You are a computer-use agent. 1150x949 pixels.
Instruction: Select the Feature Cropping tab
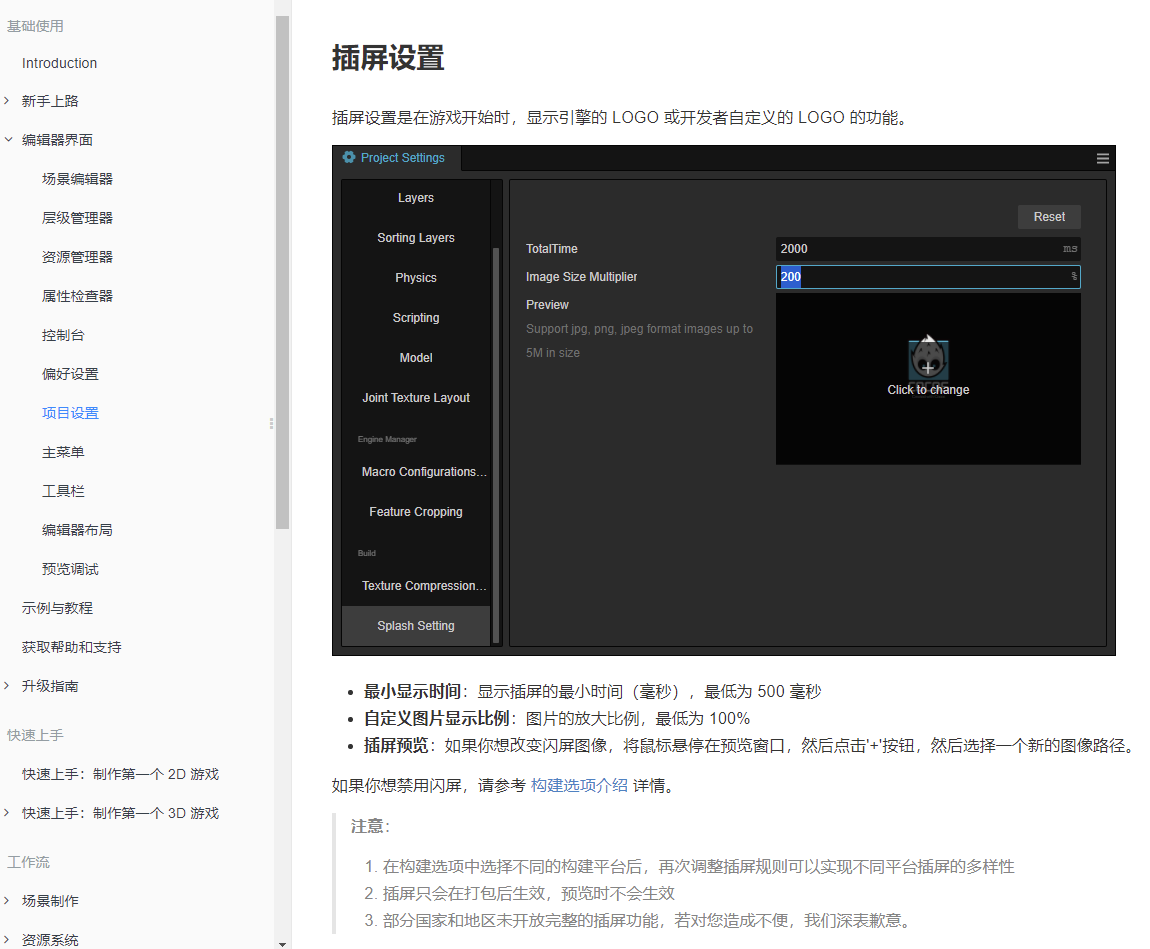416,512
